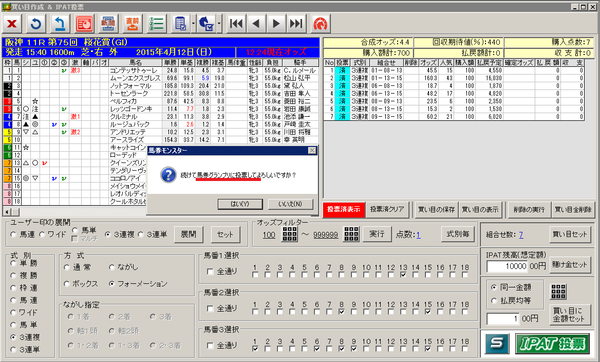This screenshot has height=362, width=600.
Task: Open the green numbered list toolbar icon
Action: pos(157,24)
